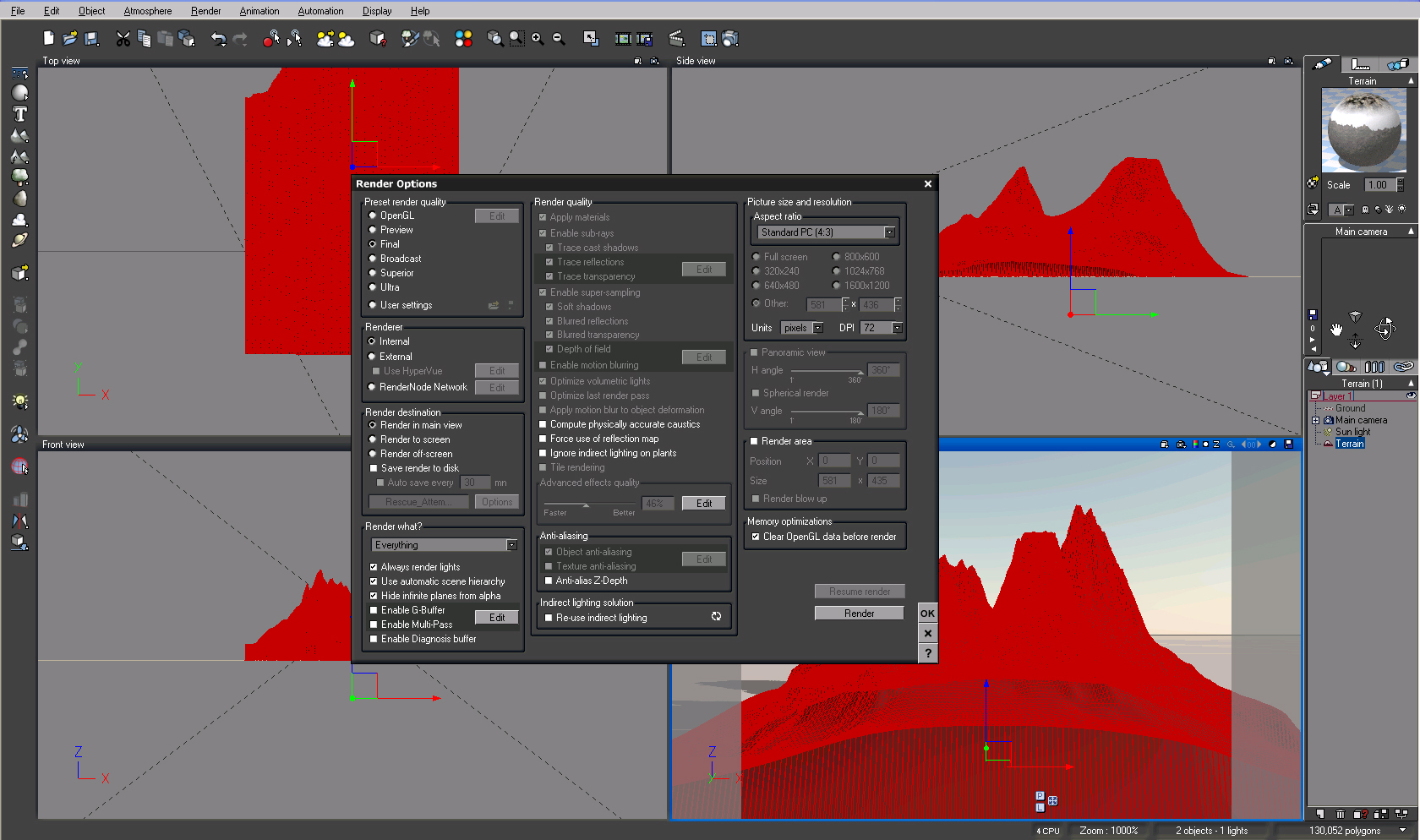Screen dimensions: 1420x840
Task: Reload the indirect lighting solution icon
Action: click(716, 616)
